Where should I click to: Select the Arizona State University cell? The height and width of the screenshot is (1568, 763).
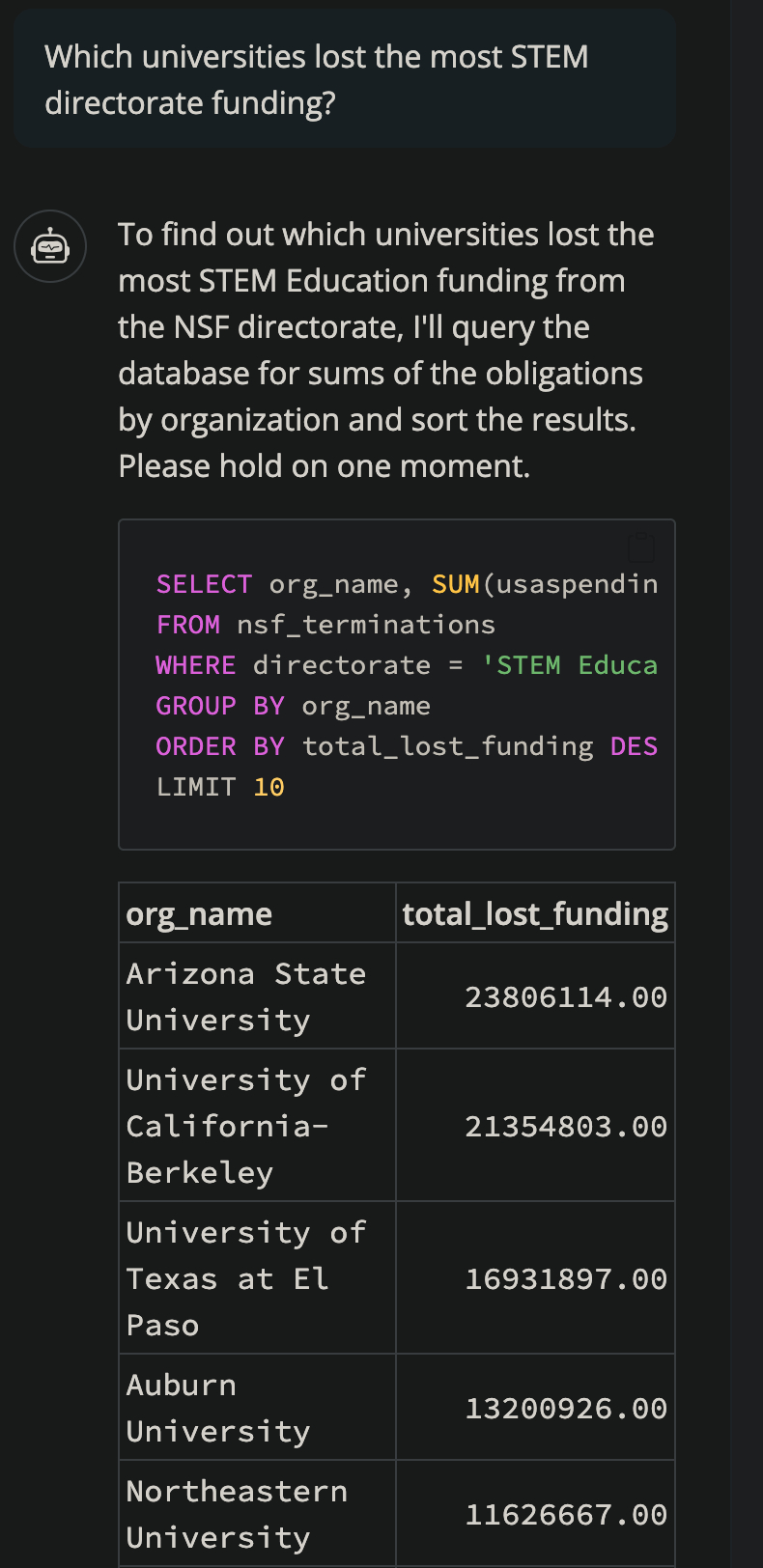coord(246,996)
